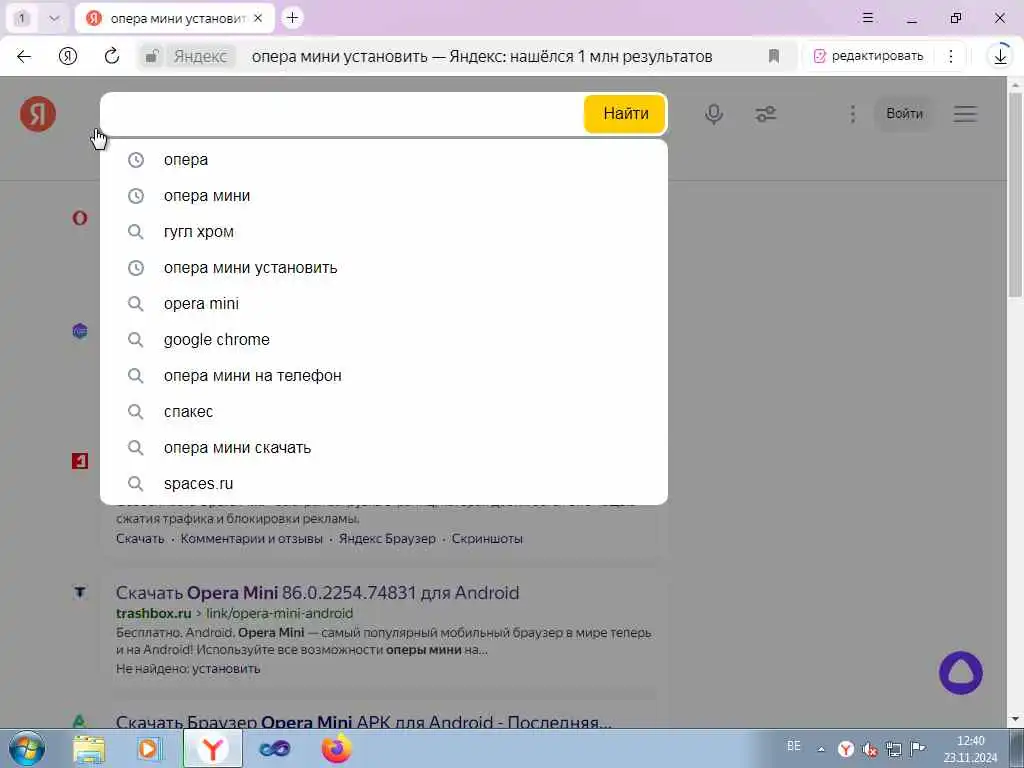Click the red Yandex logo on the page
The width and height of the screenshot is (1024, 768).
coord(38,114)
